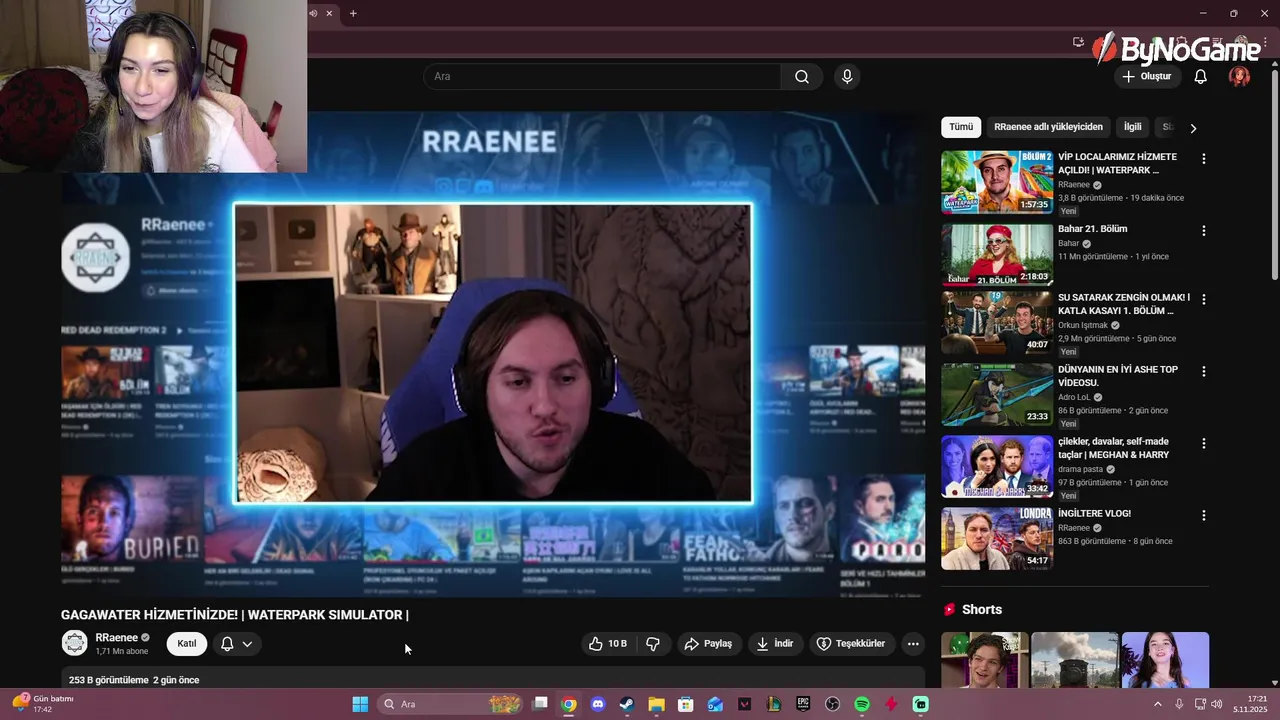Click the 253 B görüntüleme description text
Image resolution: width=1280 pixels, height=720 pixels.
[134, 680]
